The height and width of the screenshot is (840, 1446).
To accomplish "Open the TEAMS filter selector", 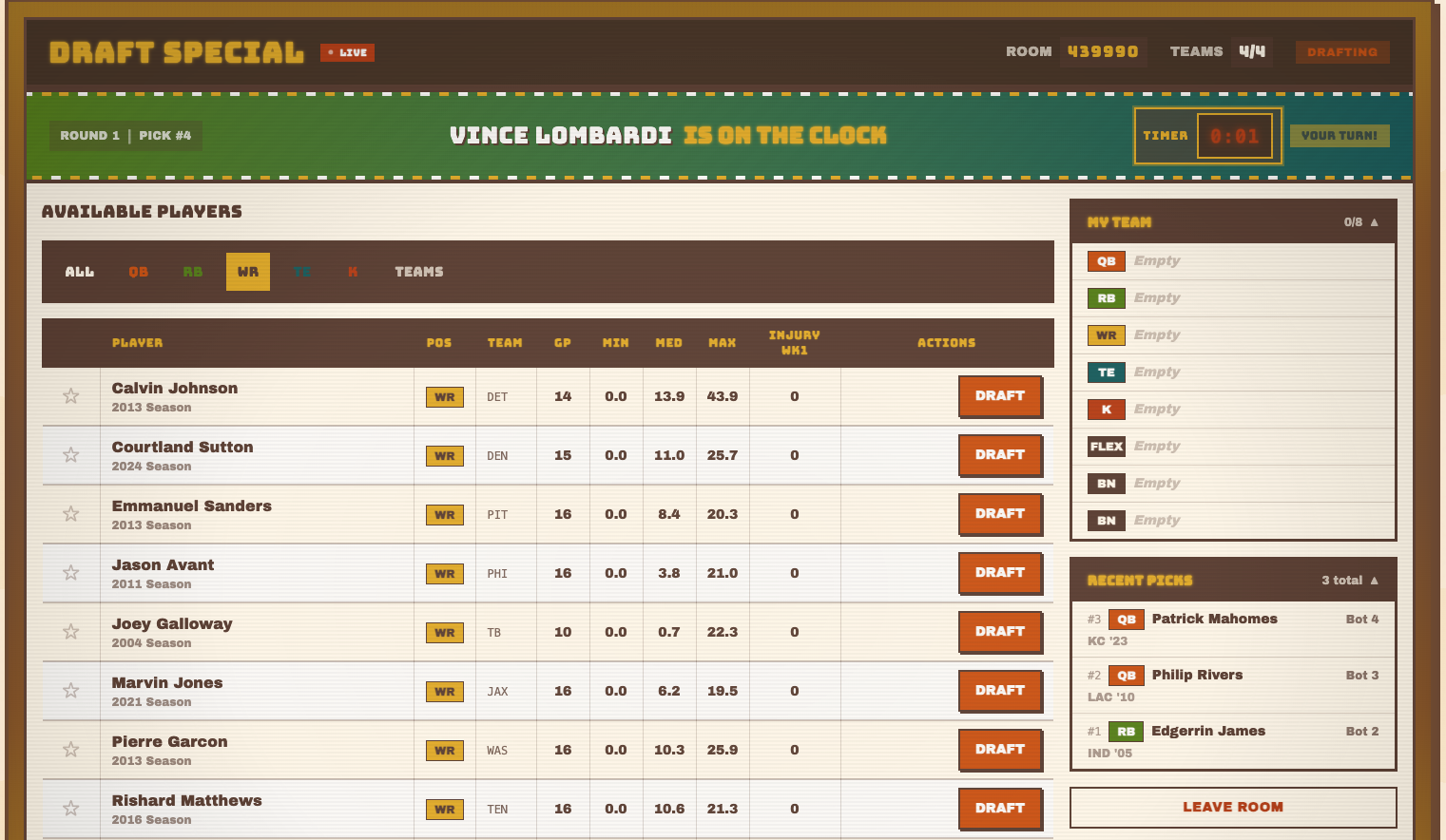I will coord(418,272).
